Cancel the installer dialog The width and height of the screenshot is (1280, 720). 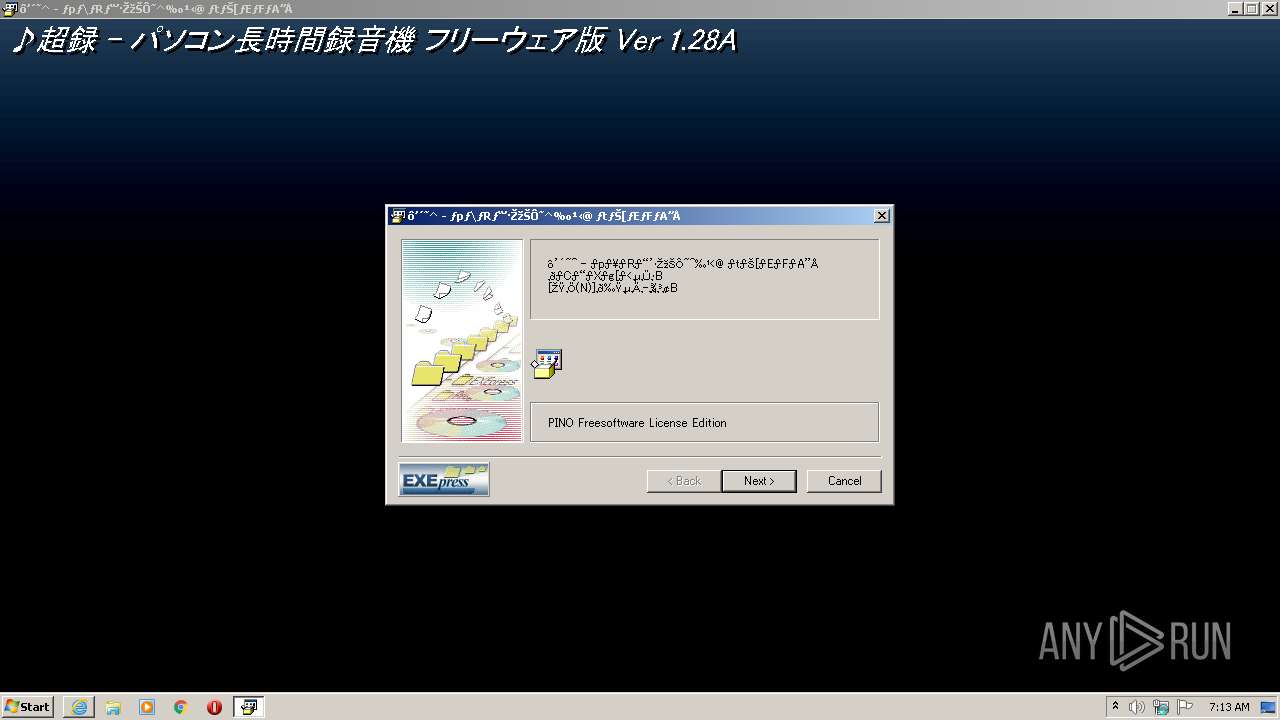click(844, 481)
